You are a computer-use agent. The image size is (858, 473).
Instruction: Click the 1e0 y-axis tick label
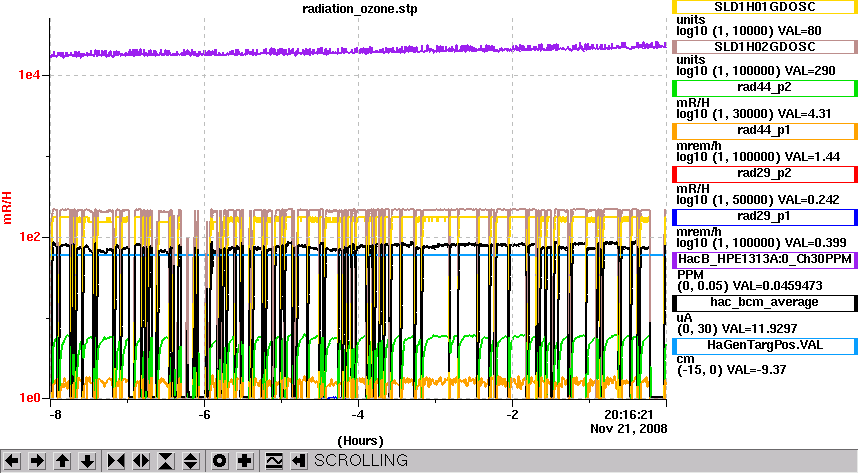click(30, 398)
